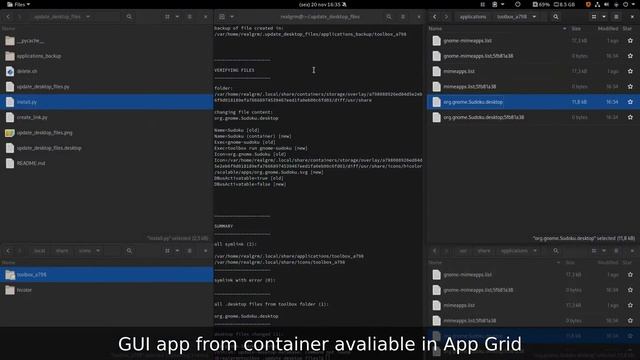Select the 'applications' path segment next to toolbox_a798
This screenshot has height=360, width=640.
click(x=473, y=17)
